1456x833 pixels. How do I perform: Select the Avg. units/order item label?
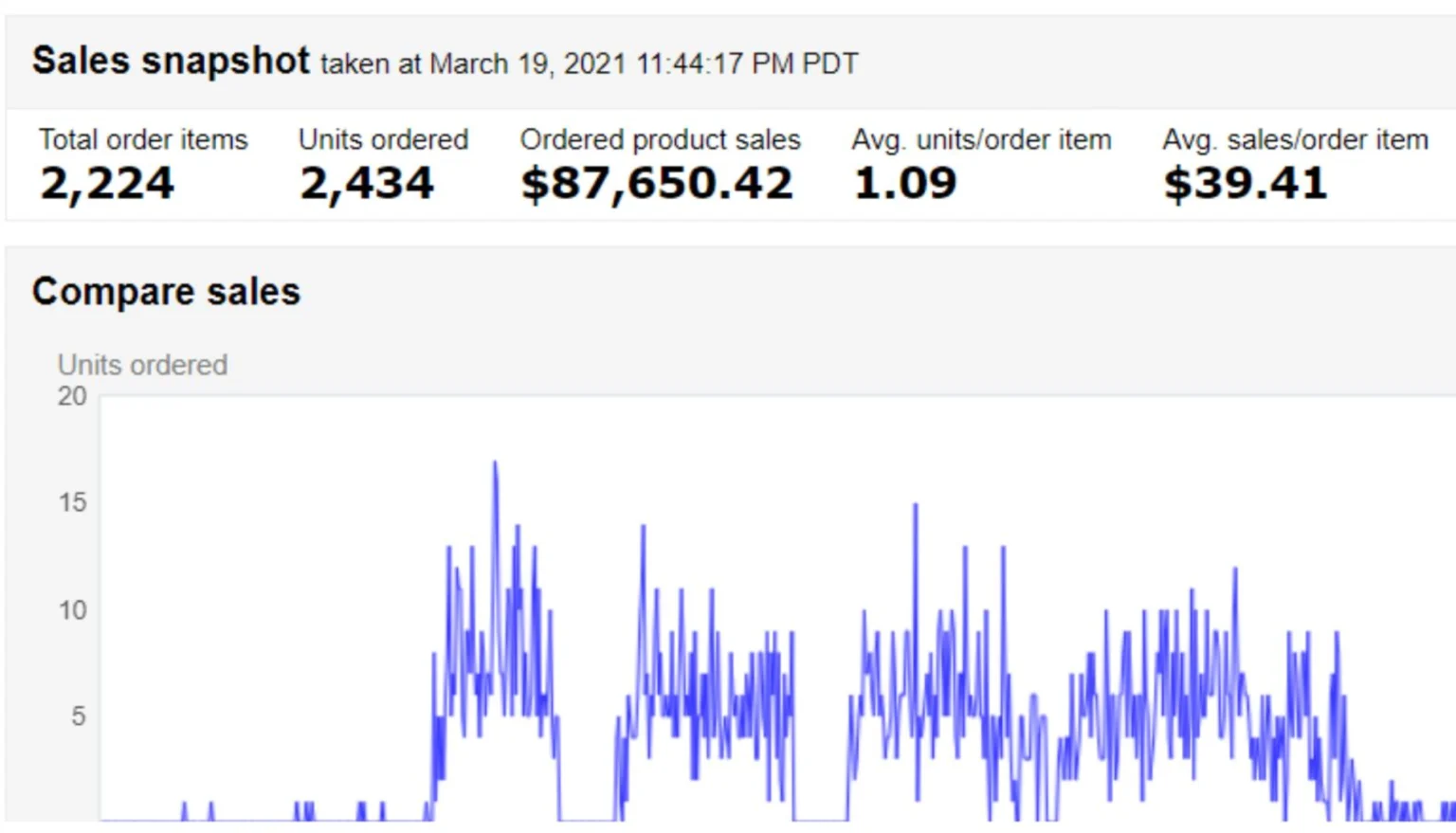(x=981, y=139)
